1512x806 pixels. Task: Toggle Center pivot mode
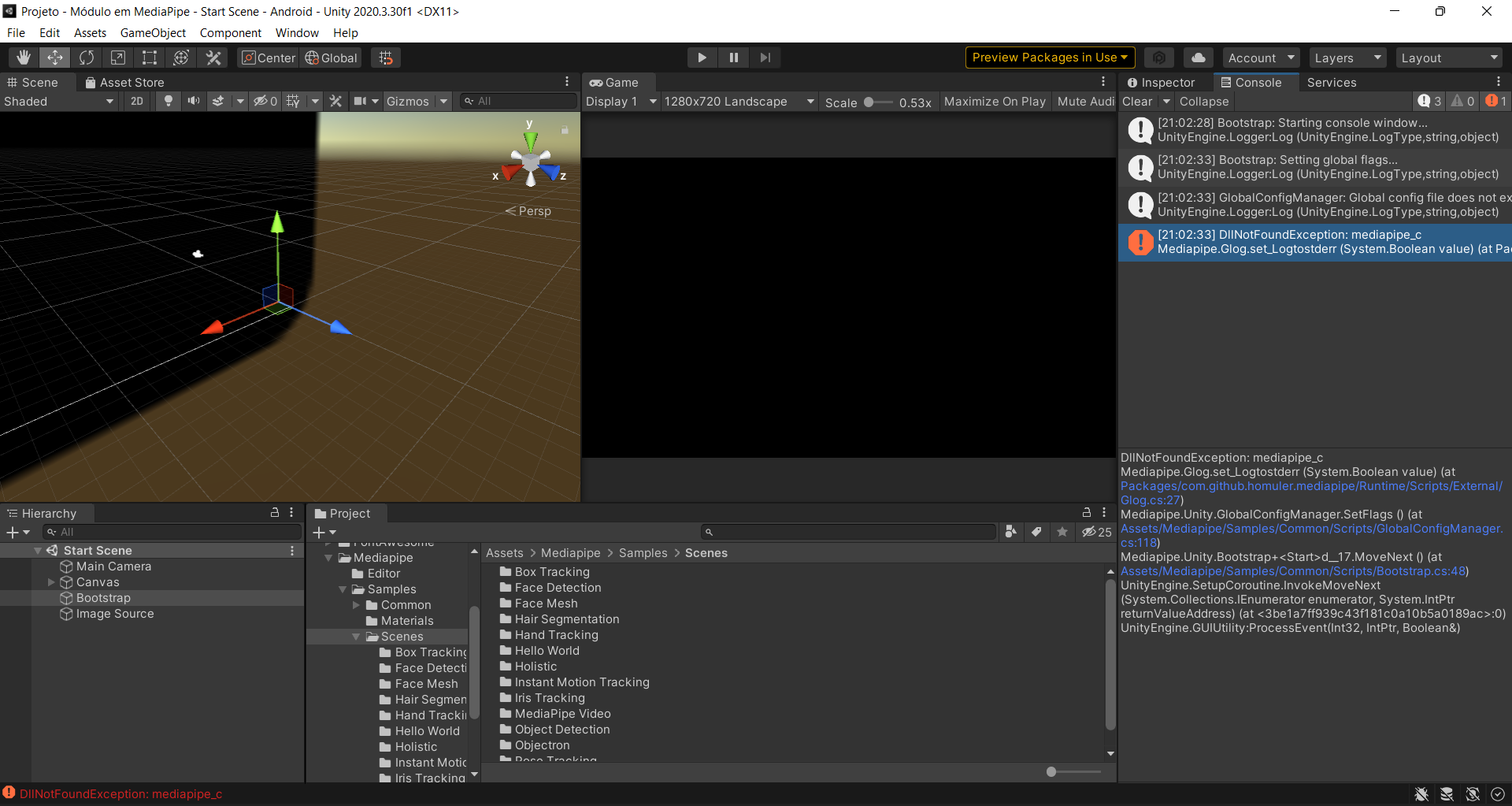tap(269, 58)
